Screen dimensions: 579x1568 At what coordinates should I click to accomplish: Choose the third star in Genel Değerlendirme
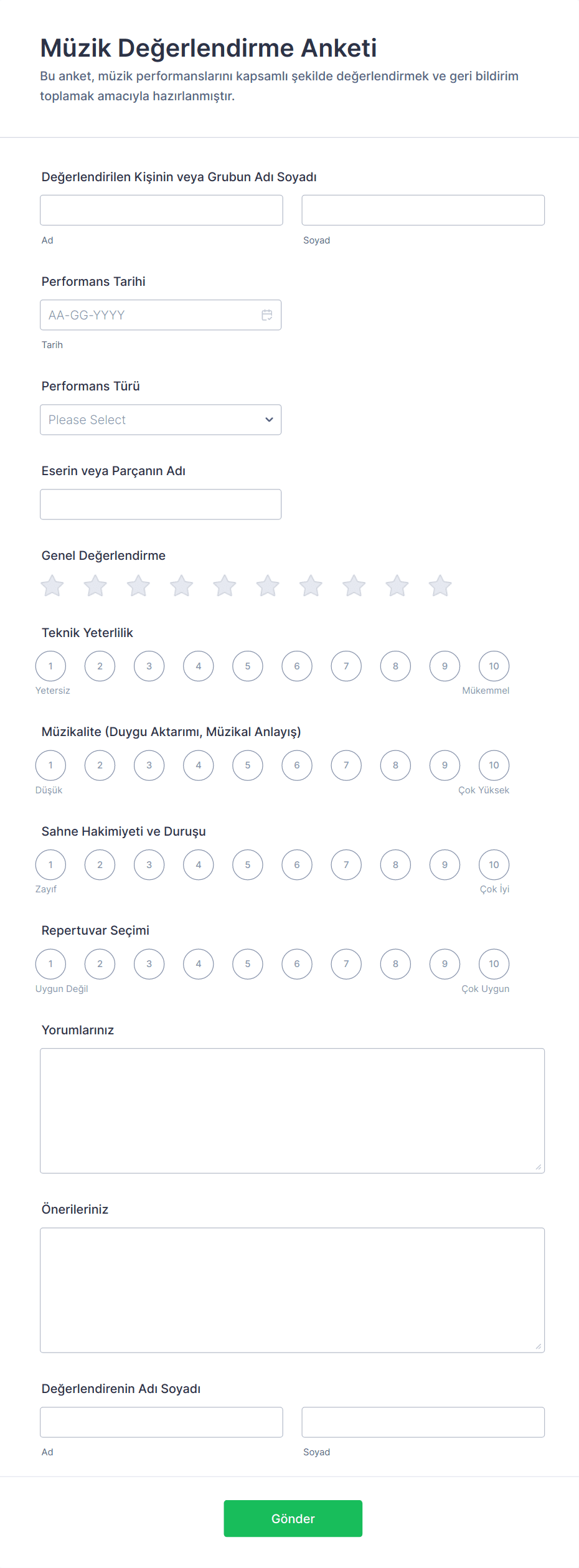[x=138, y=586]
